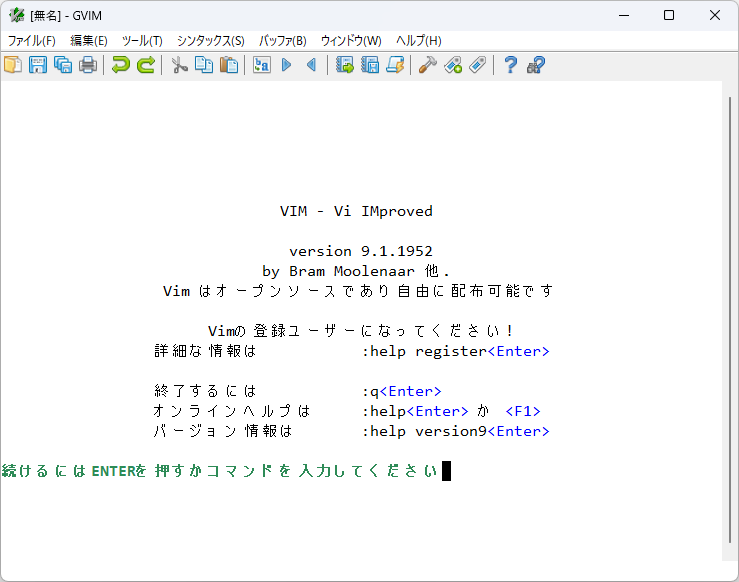The image size is (739, 582).
Task: Click the Find Next arrow icon
Action: point(287,65)
